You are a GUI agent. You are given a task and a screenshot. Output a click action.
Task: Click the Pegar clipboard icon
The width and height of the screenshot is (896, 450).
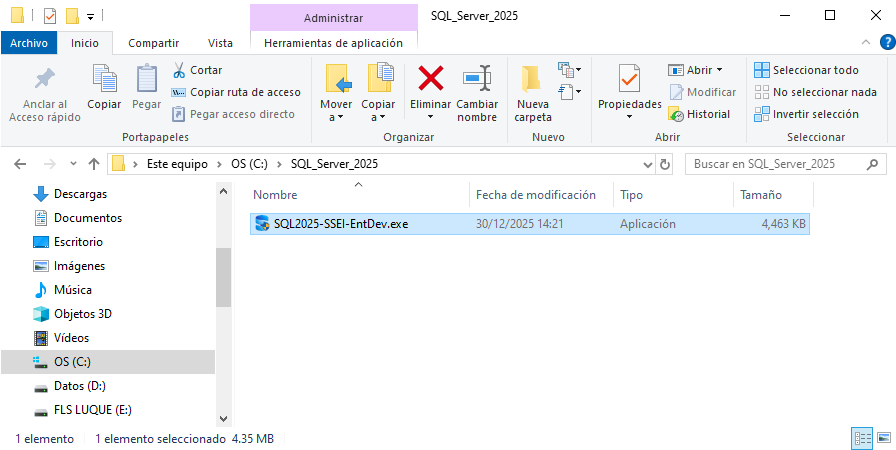(x=146, y=78)
